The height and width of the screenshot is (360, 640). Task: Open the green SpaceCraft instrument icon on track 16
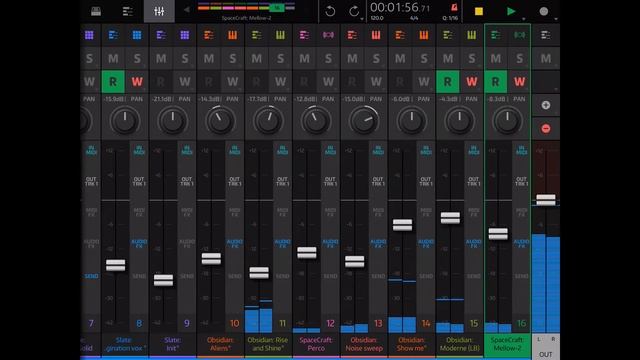519,35
